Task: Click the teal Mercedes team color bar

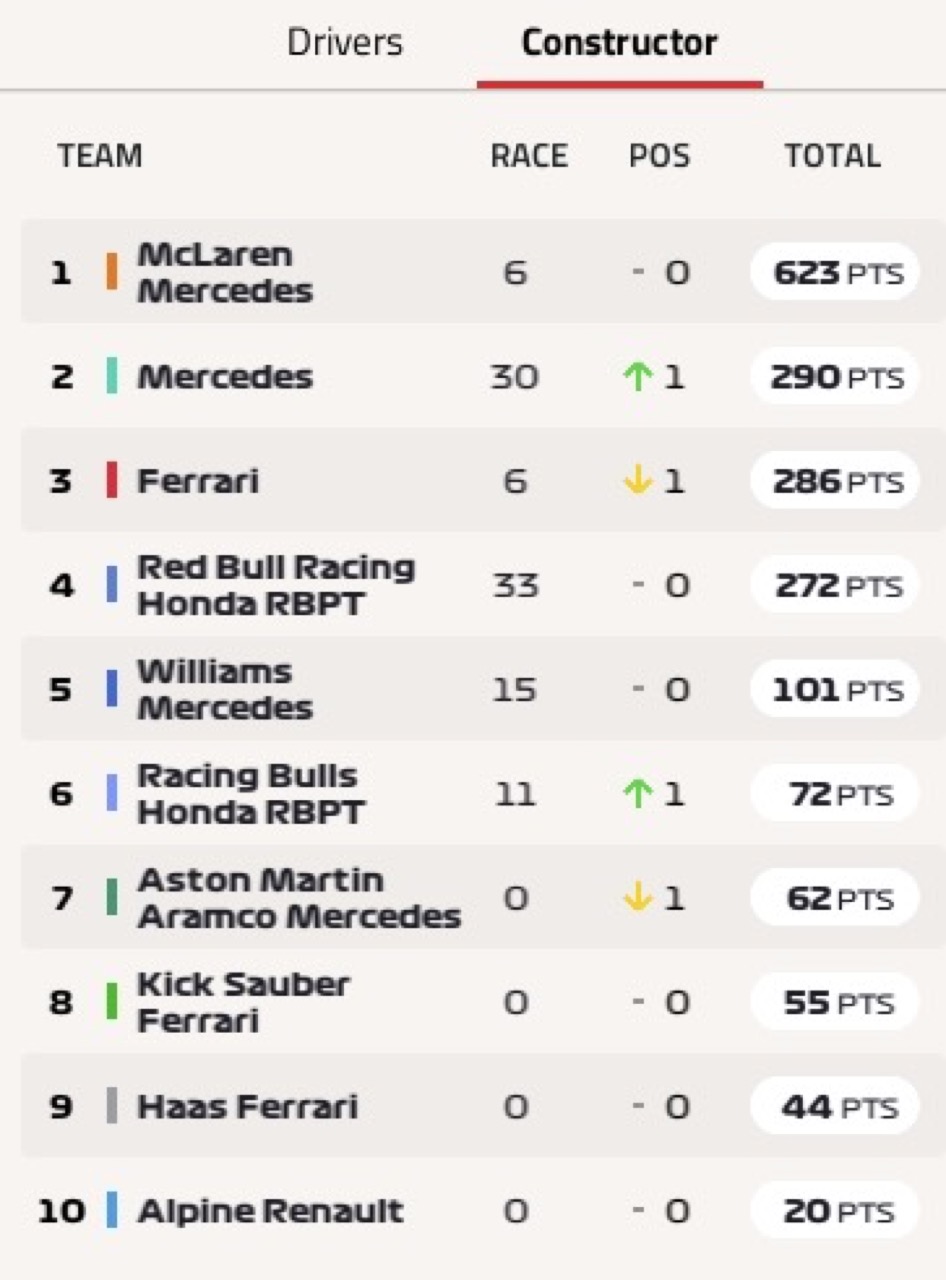Action: tap(112, 377)
